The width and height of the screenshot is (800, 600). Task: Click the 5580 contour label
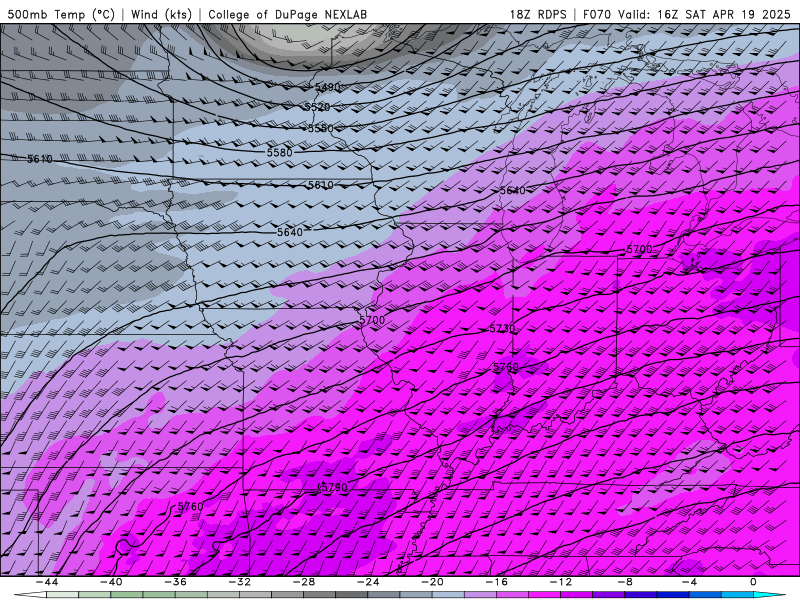tap(280, 153)
